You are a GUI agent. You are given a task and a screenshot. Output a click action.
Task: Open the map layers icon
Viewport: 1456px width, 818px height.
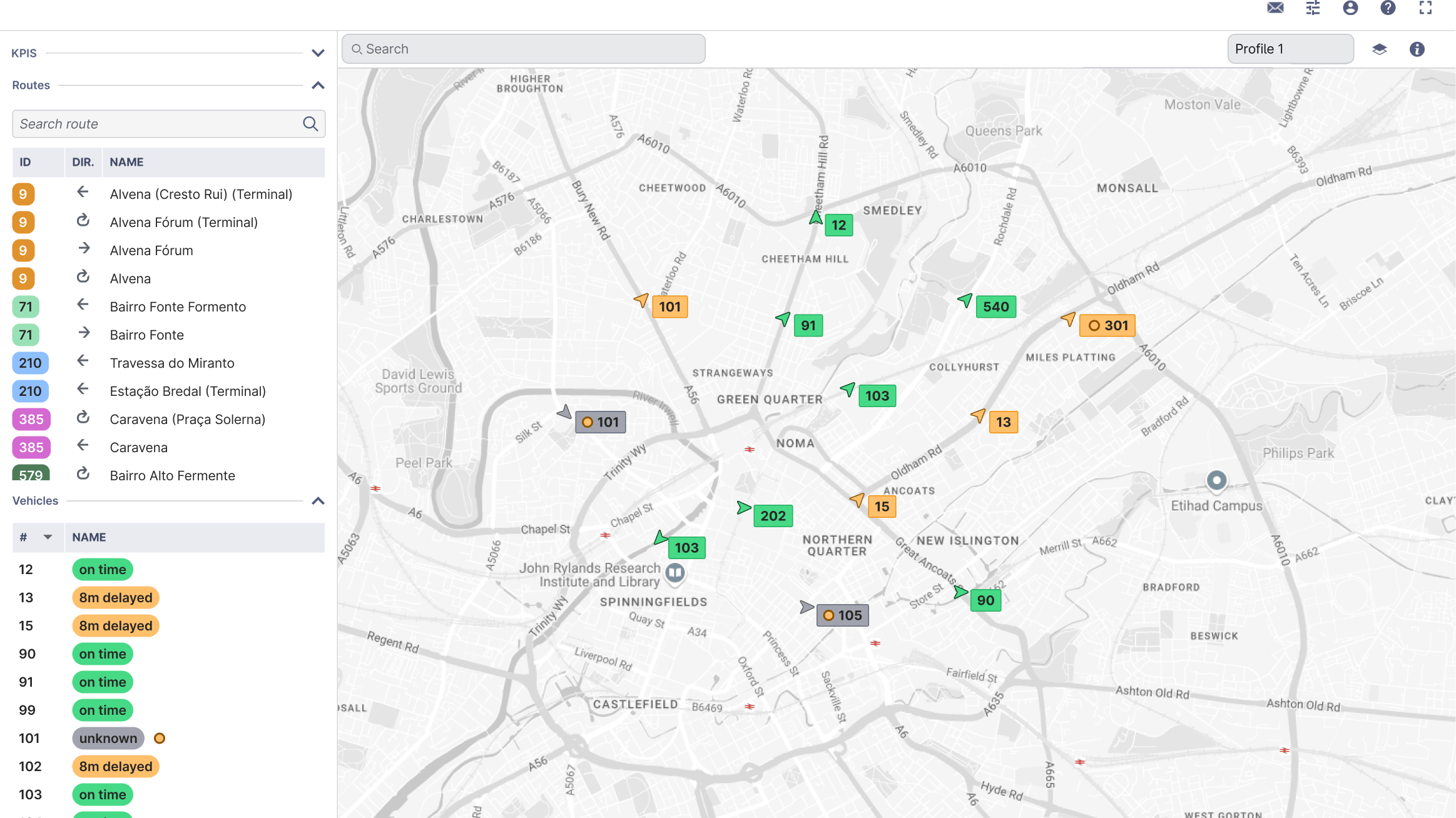1380,49
